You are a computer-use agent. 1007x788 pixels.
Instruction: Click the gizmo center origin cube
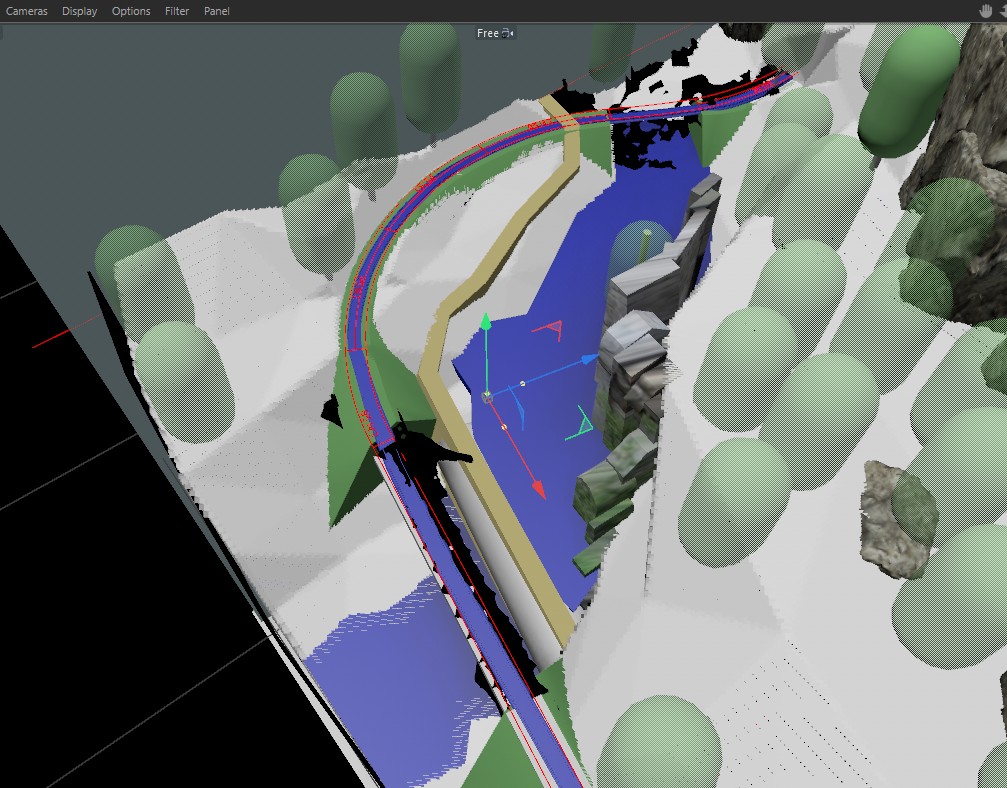point(487,397)
